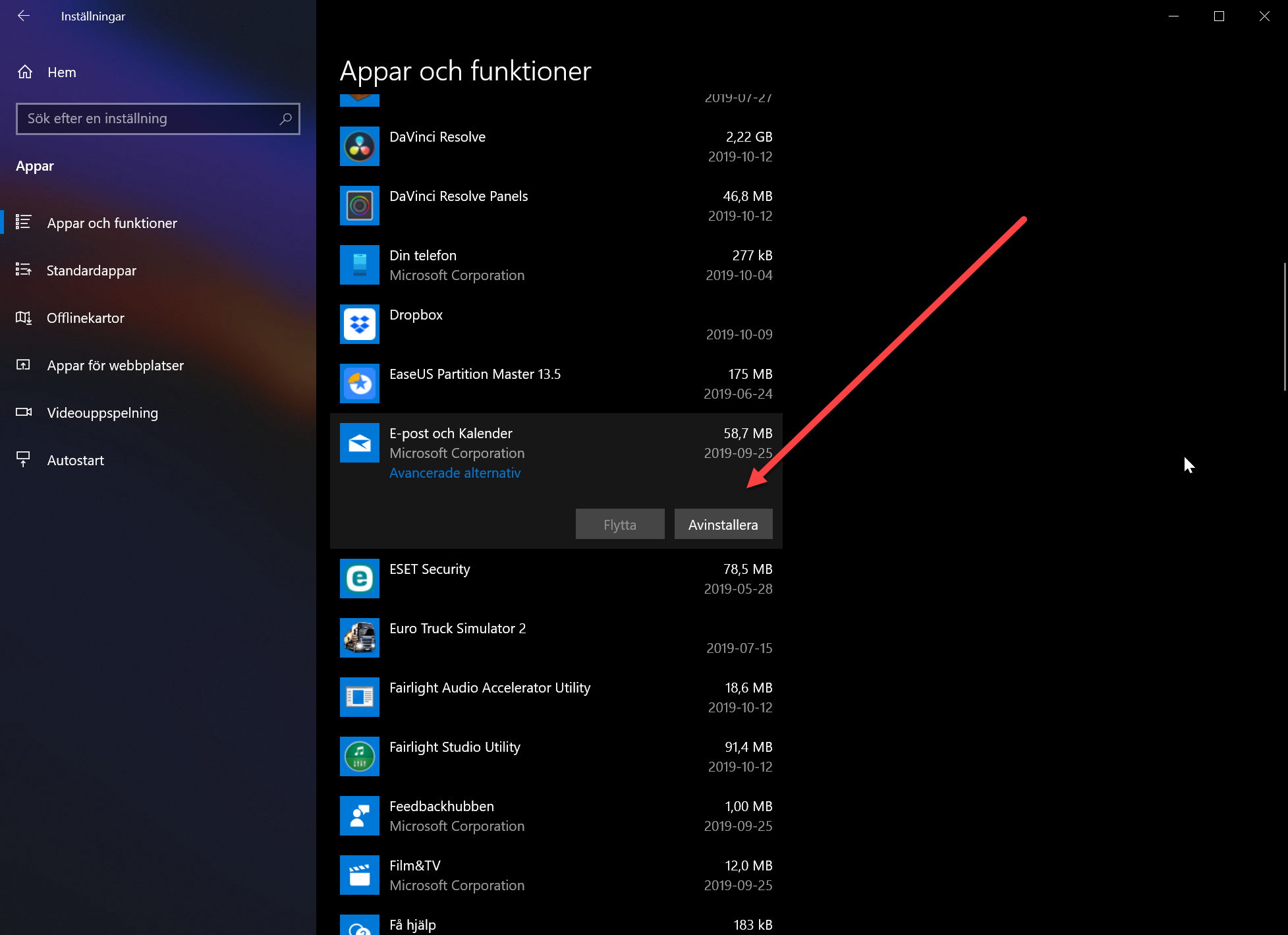
Task: Click the Hem label in sidebar
Action: point(62,72)
